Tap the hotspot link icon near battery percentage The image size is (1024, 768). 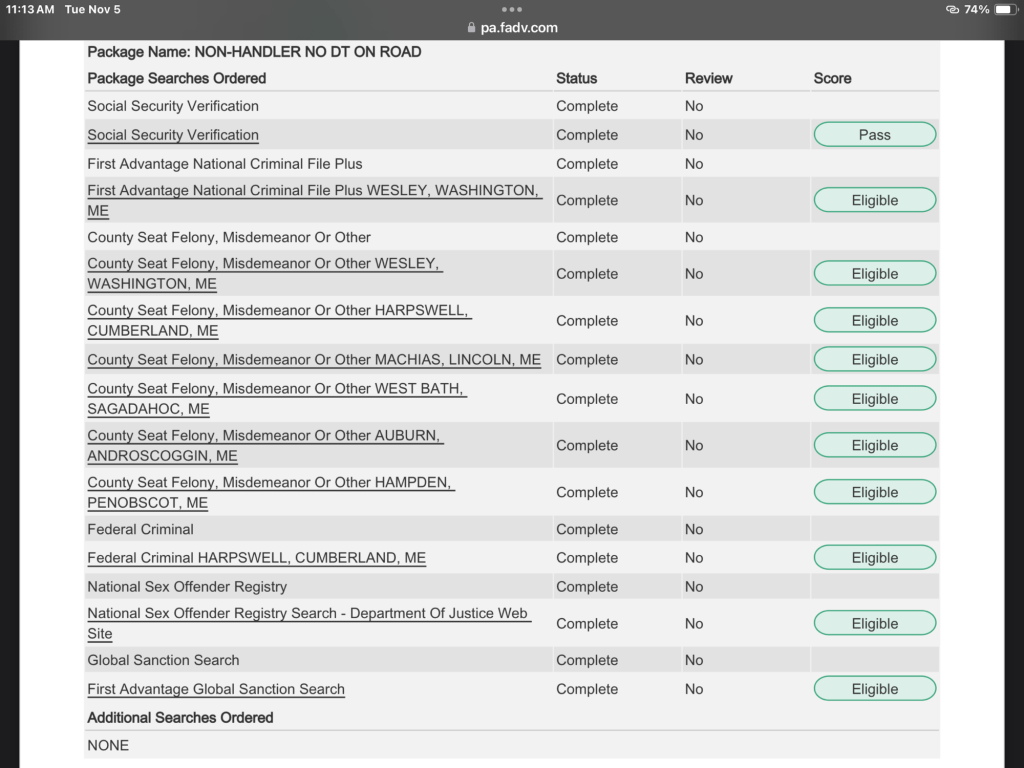(x=951, y=9)
